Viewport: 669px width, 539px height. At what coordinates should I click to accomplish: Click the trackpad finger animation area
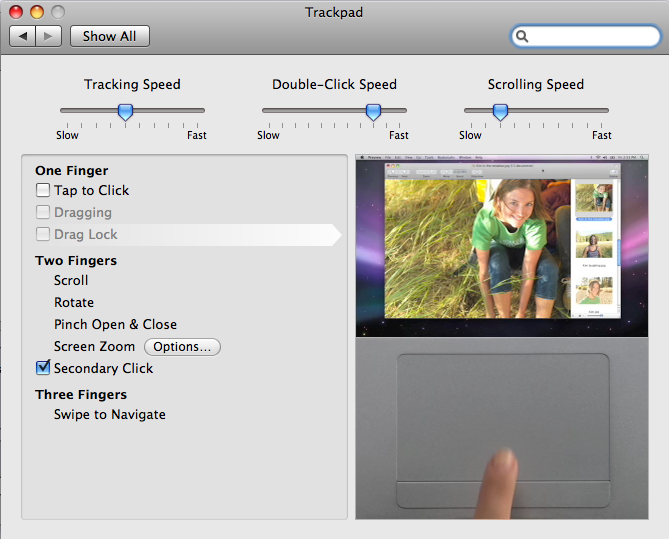click(x=502, y=428)
